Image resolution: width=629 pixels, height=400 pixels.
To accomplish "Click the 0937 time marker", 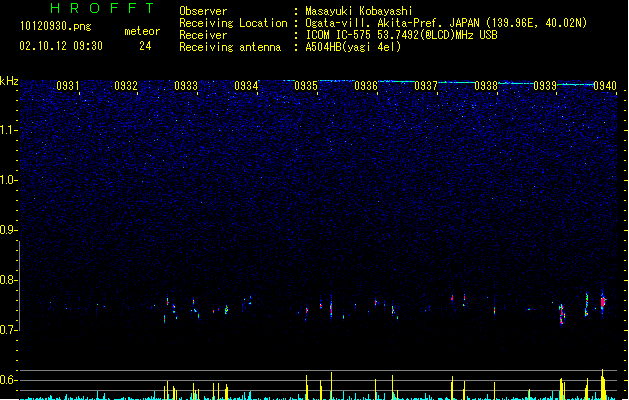I will [x=426, y=86].
